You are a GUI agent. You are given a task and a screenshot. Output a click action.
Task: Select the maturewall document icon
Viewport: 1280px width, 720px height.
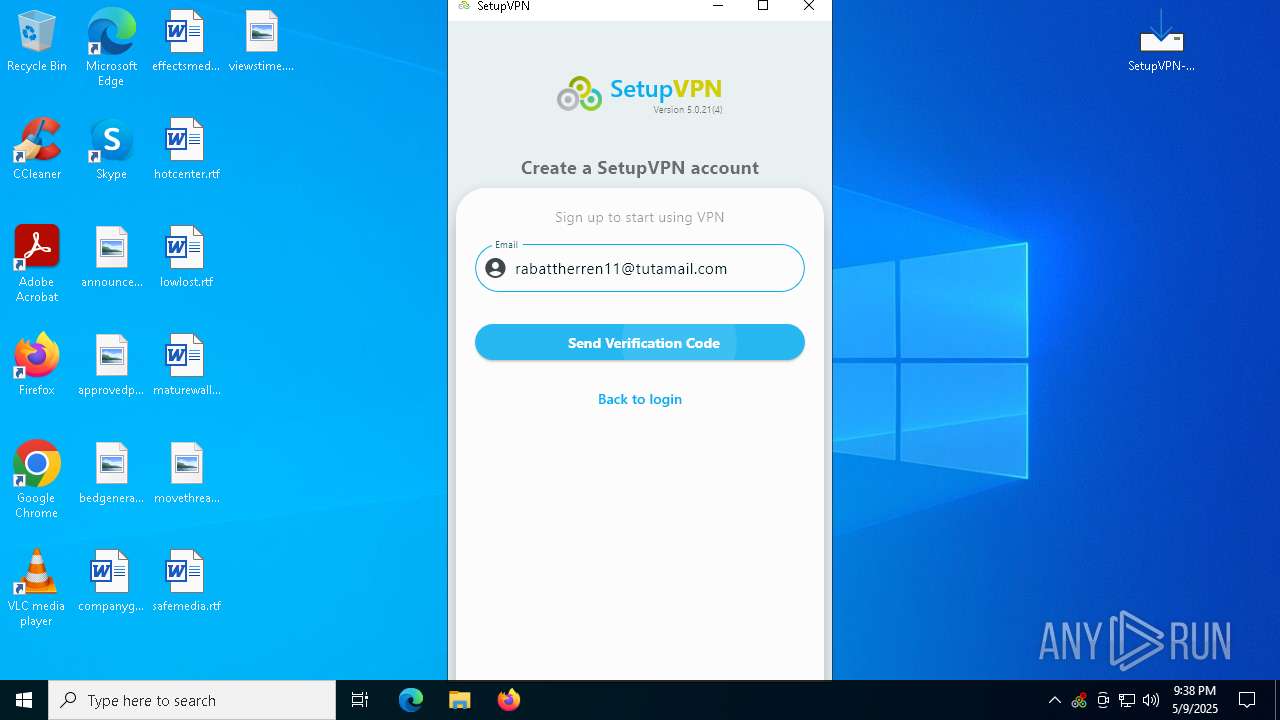(x=186, y=366)
